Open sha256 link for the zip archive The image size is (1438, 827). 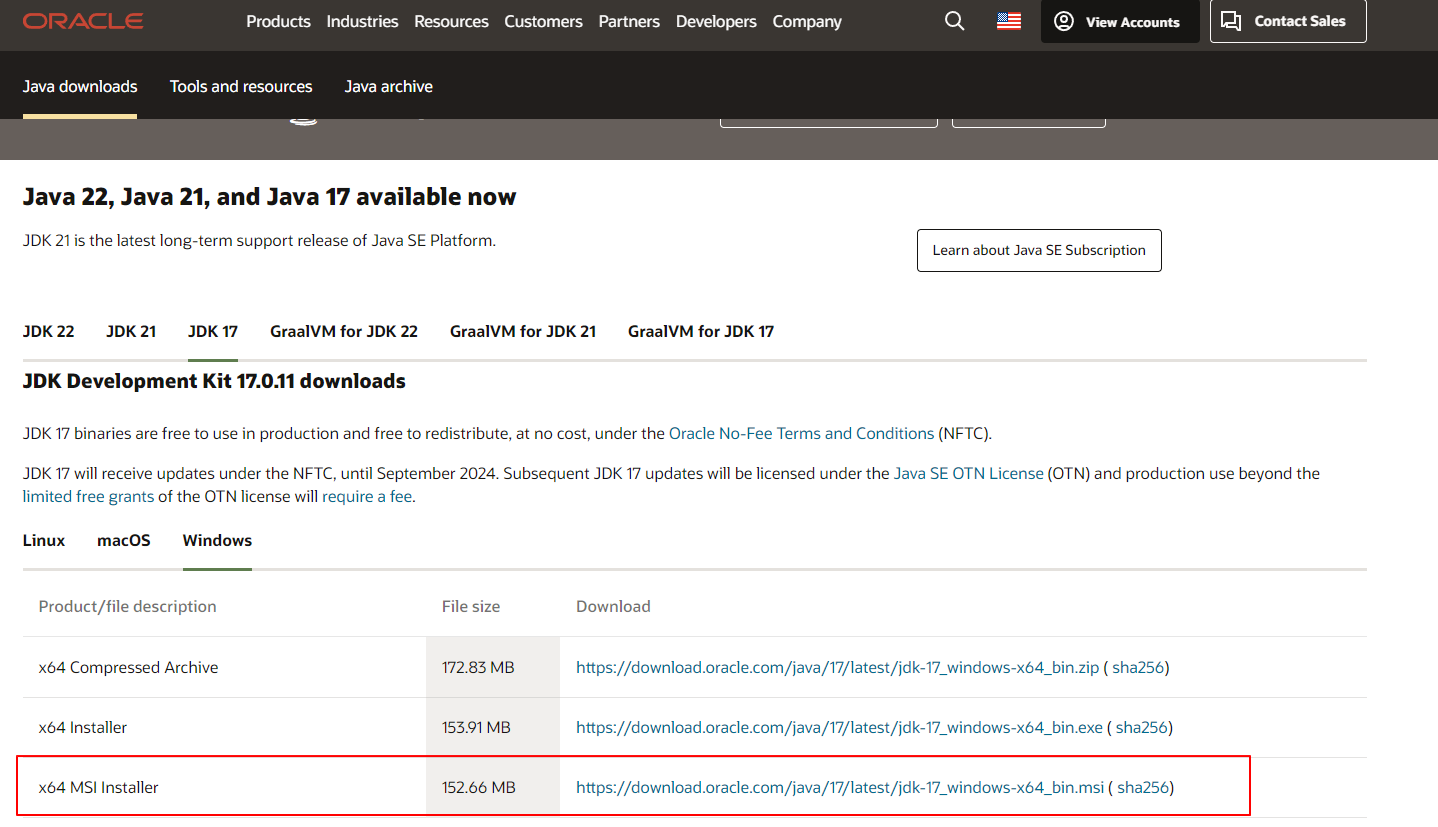[x=1138, y=667]
